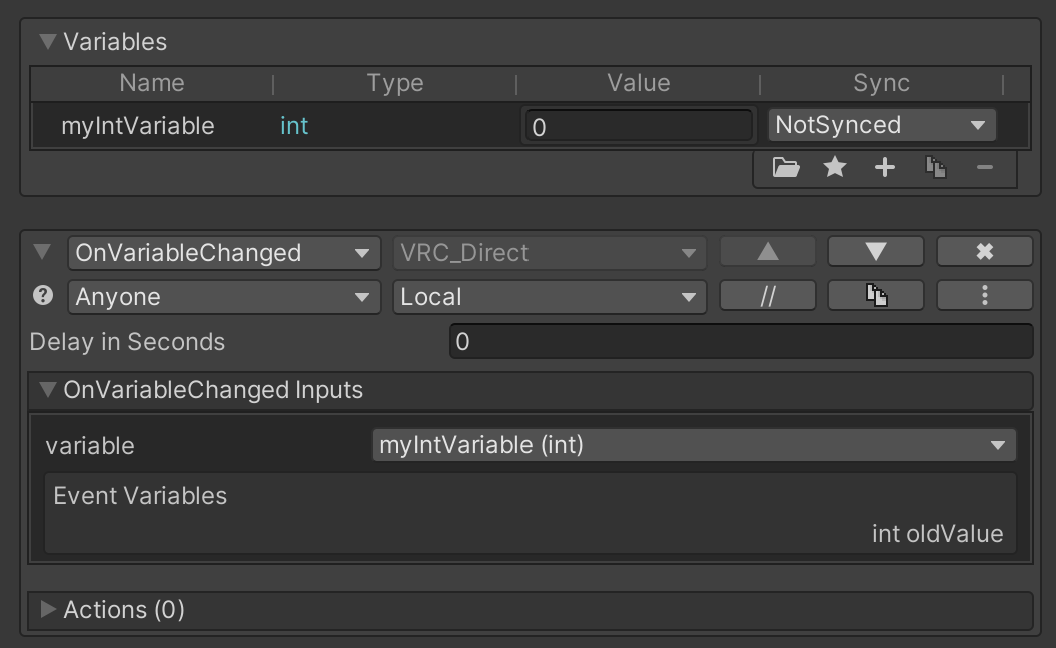
Task: Click the question mark help icon
Action: coord(43,296)
